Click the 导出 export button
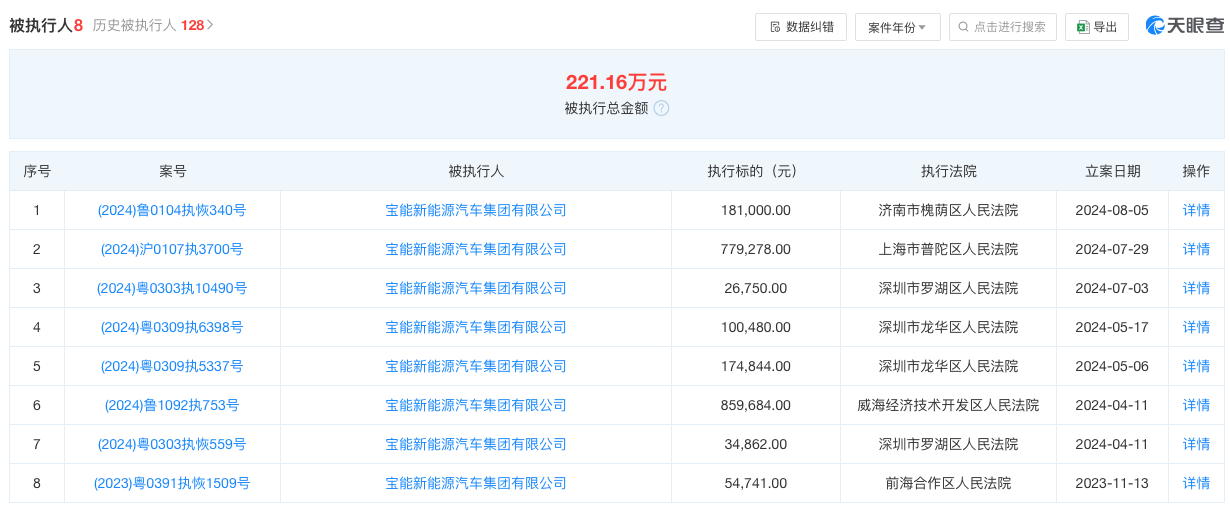The image size is (1230, 508). coord(1097,27)
